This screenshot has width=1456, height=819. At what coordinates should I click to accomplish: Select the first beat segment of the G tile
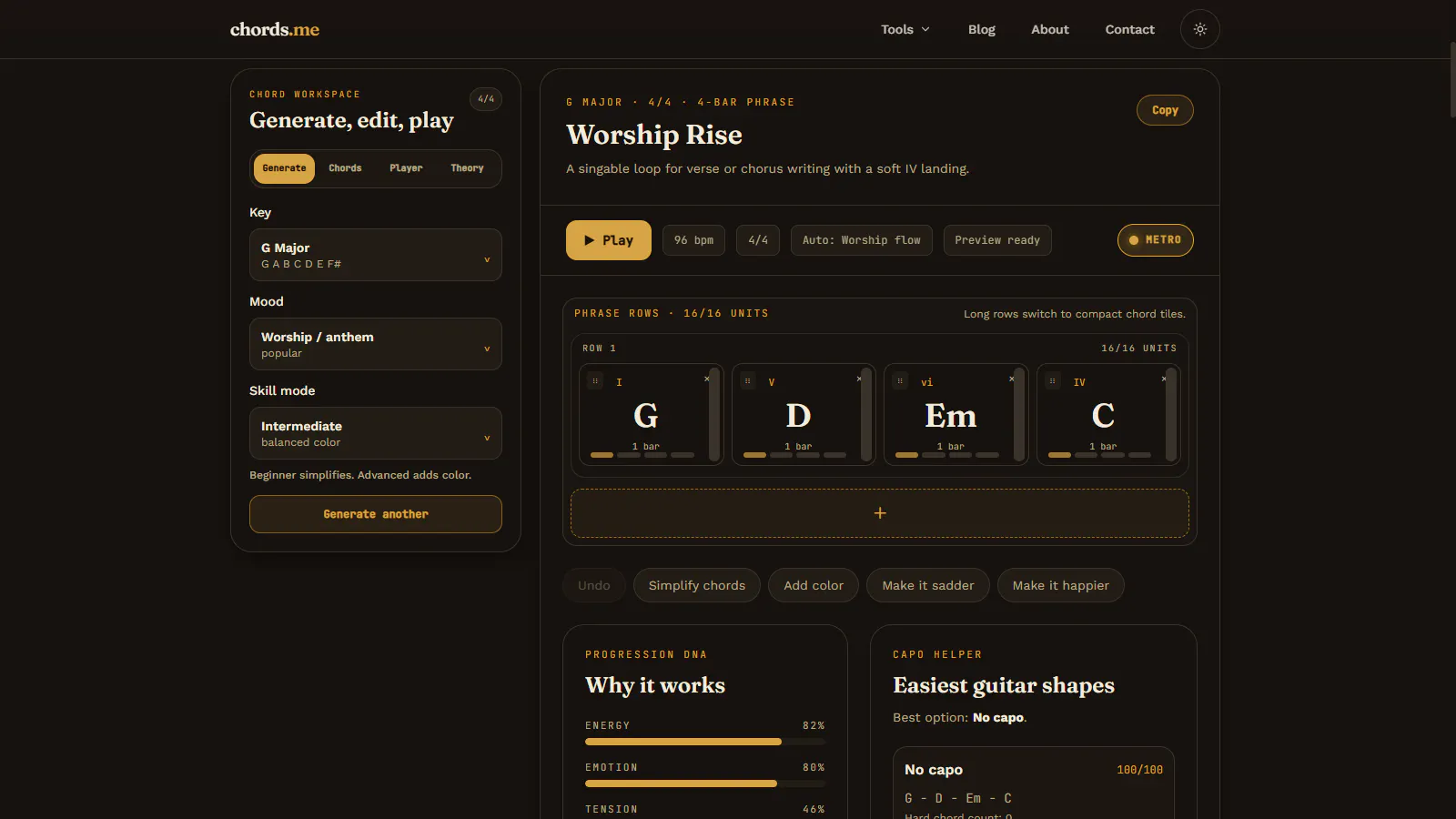click(602, 455)
